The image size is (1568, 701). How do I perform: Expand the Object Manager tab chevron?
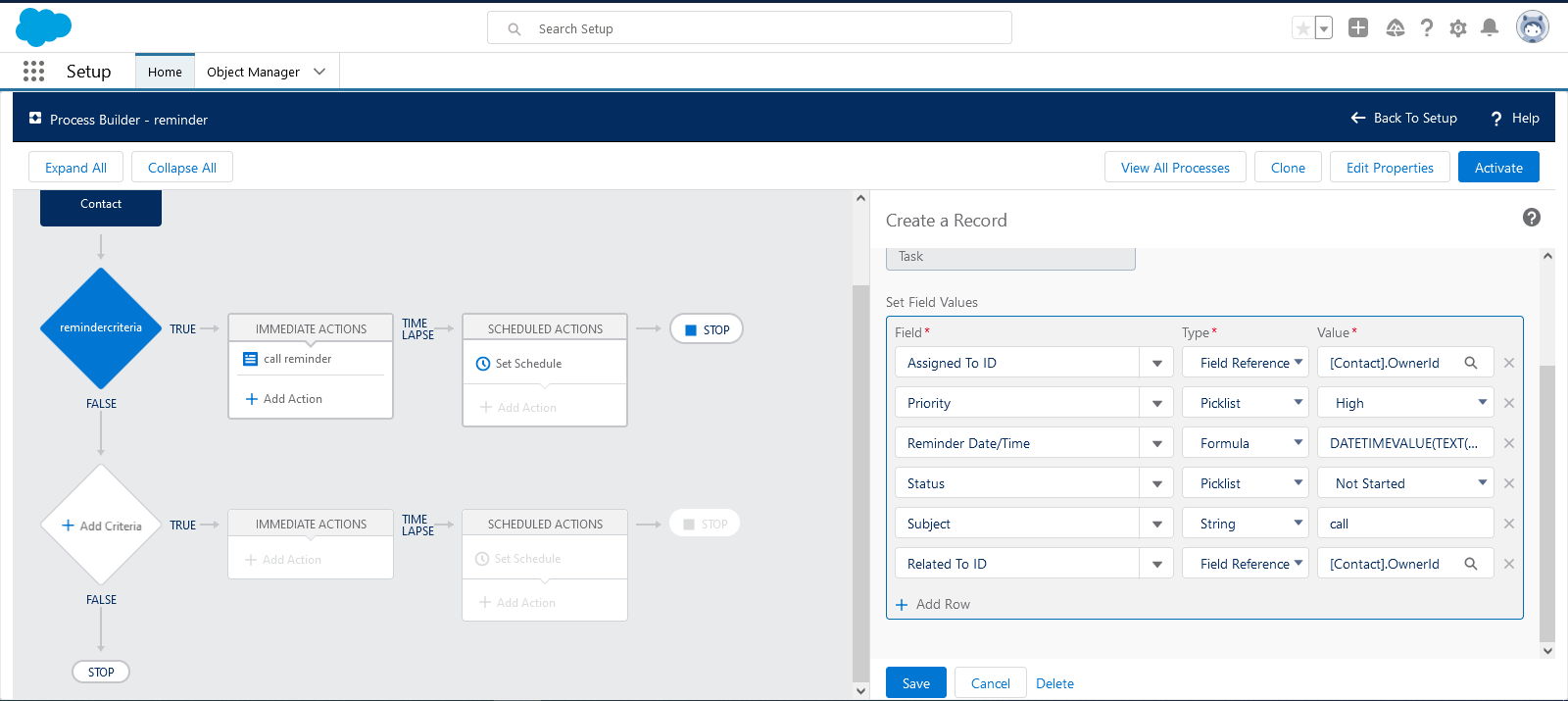[319, 72]
